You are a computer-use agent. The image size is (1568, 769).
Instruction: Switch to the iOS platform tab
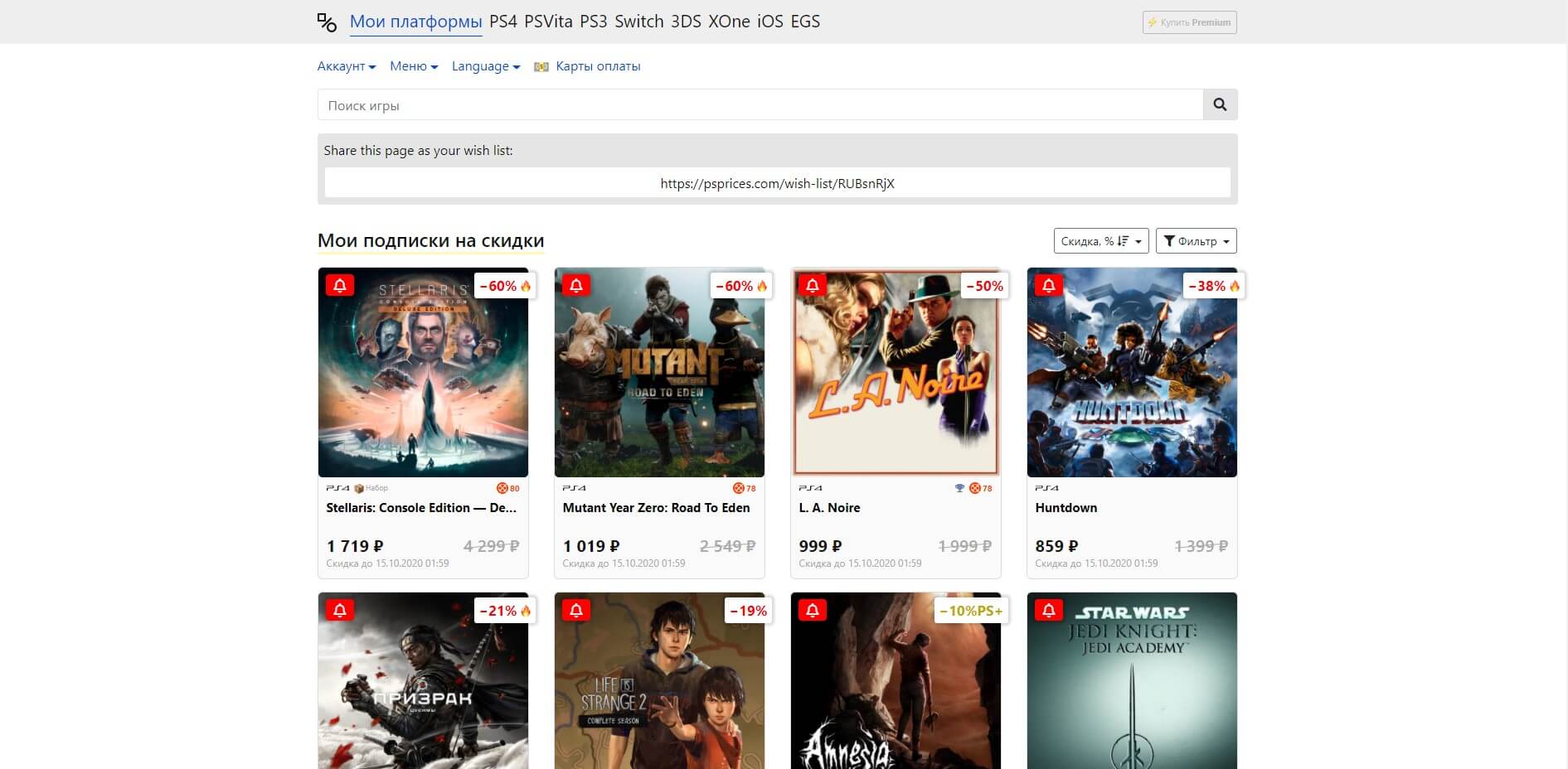[770, 22]
